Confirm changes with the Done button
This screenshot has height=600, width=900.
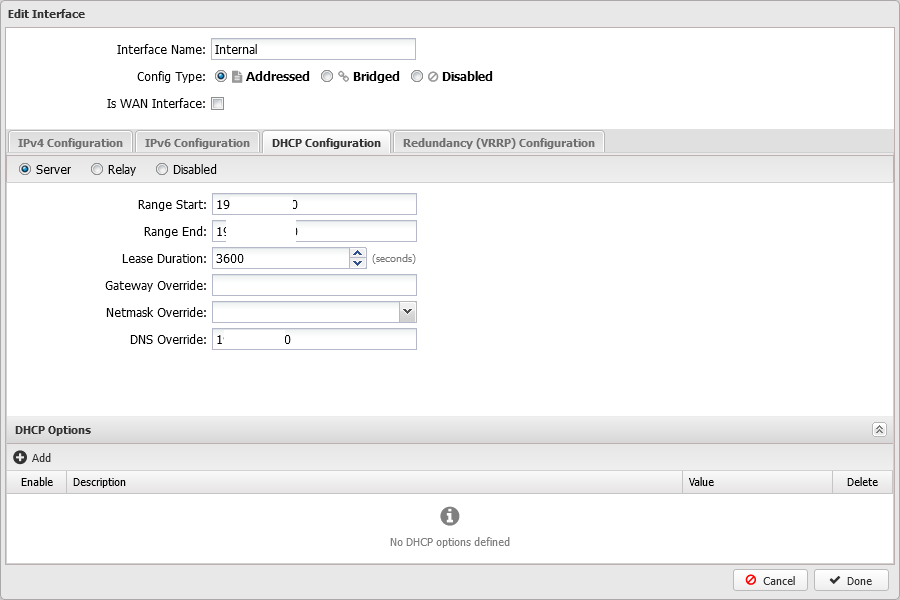[850, 581]
